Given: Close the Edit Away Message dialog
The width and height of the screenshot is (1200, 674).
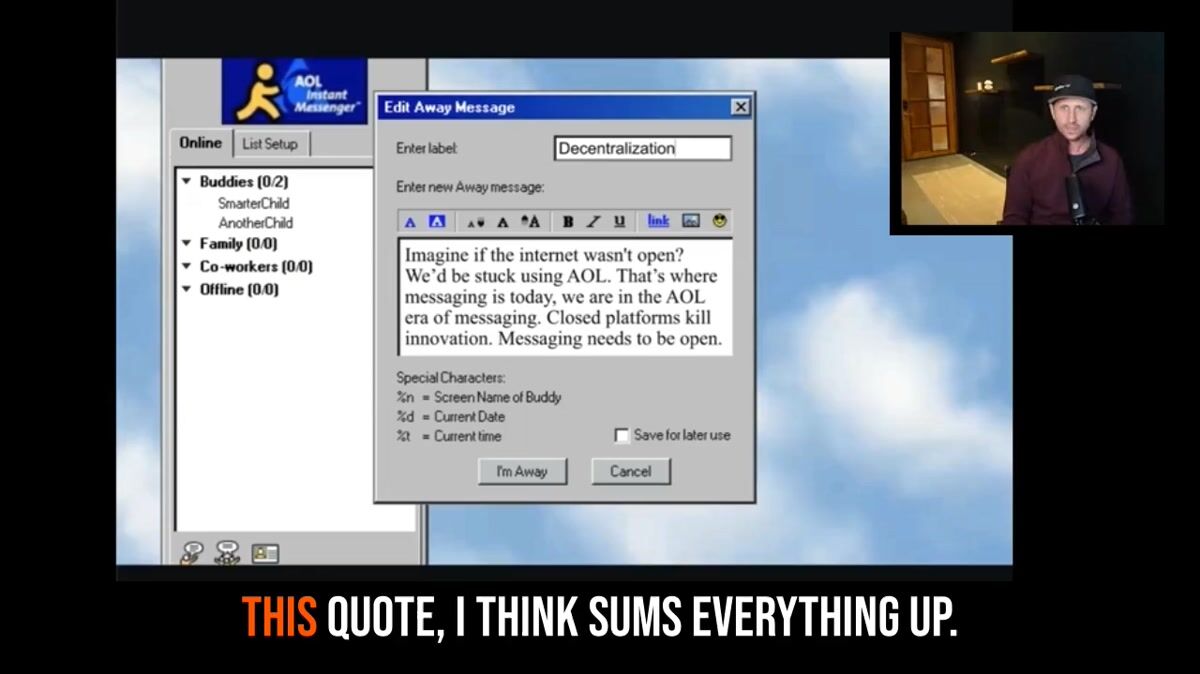Looking at the screenshot, I should pyautogui.click(x=740, y=107).
